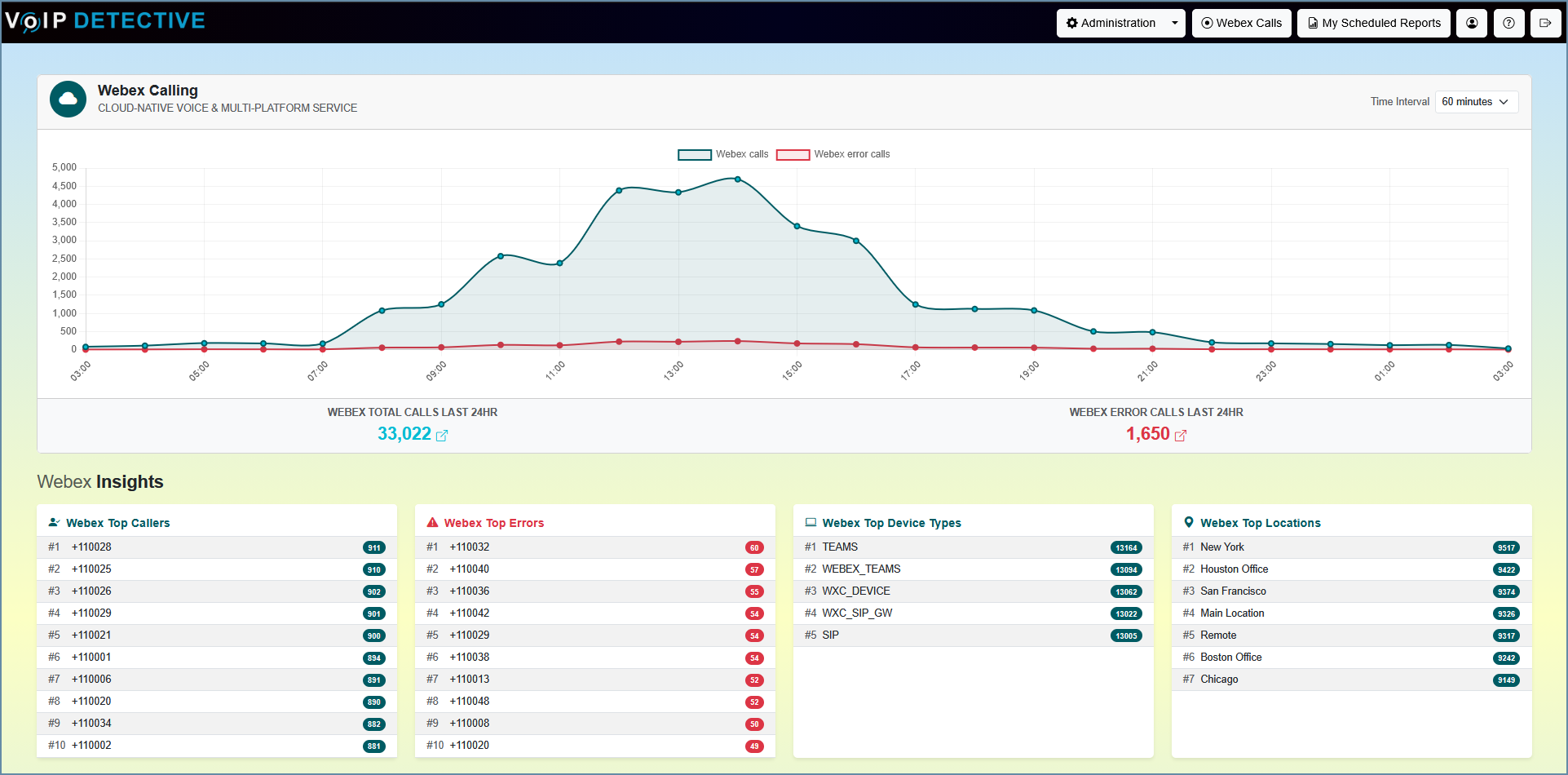
Task: Click the VoIP Detective logo
Action: pyautogui.click(x=105, y=20)
